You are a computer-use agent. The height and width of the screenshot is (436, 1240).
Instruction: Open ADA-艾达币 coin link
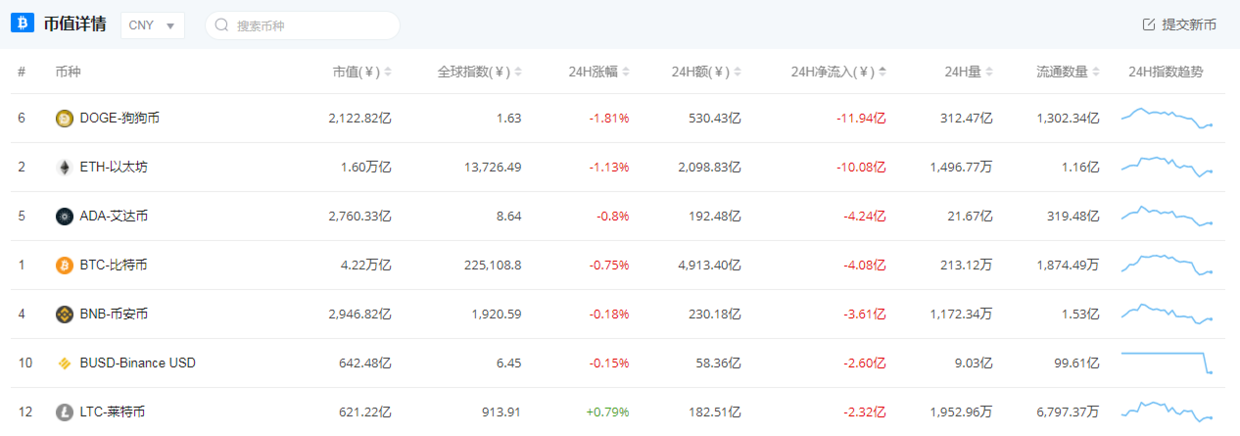tap(114, 216)
